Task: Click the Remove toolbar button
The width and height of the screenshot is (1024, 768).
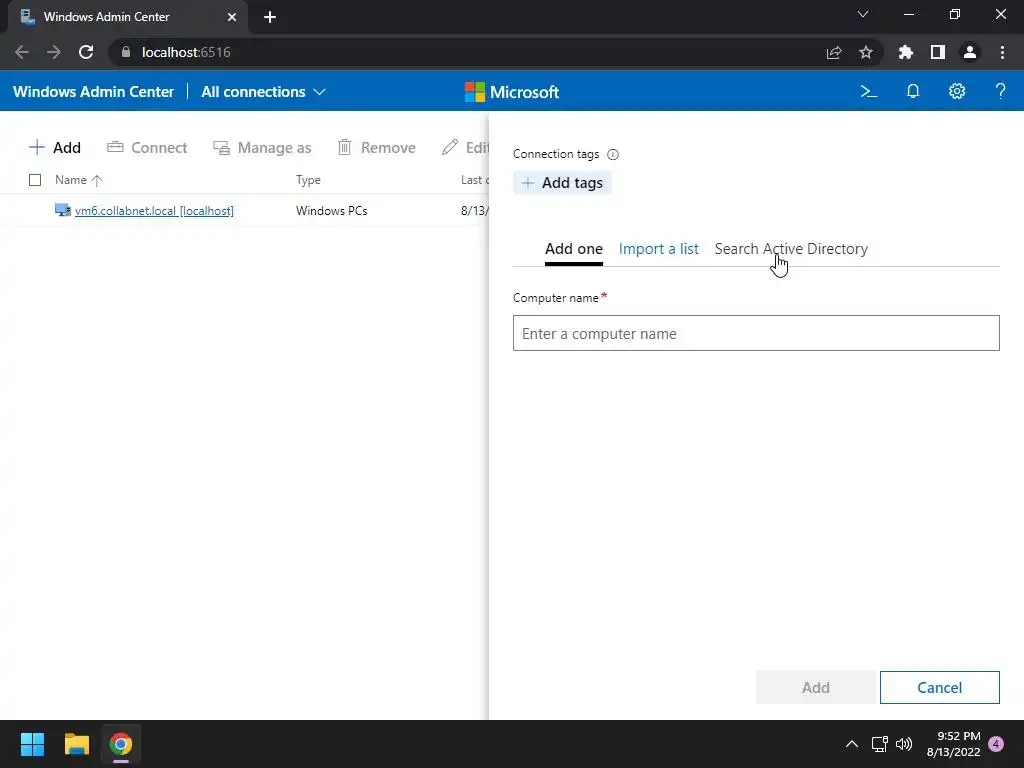Action: click(x=377, y=148)
